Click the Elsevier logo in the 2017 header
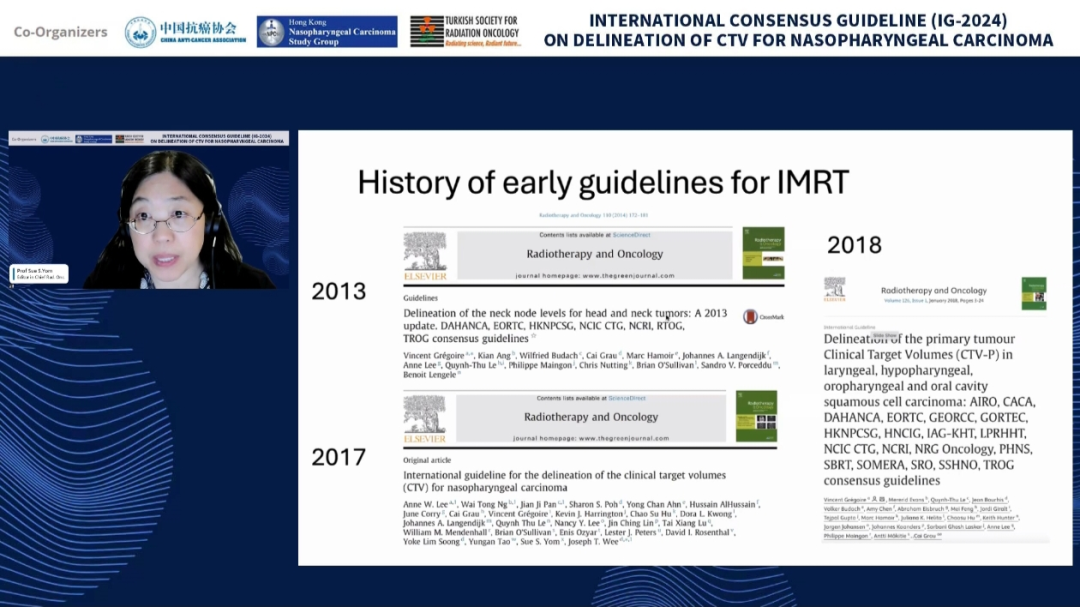The width and height of the screenshot is (1080, 607). tap(424, 418)
